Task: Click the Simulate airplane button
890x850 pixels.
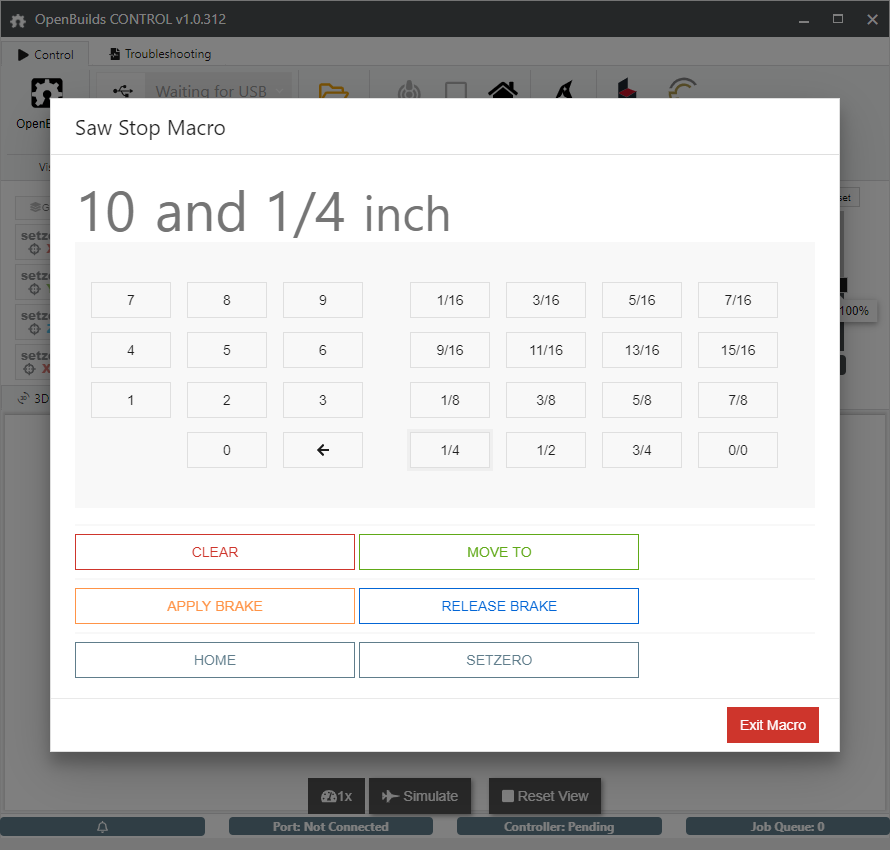Action: click(420, 796)
